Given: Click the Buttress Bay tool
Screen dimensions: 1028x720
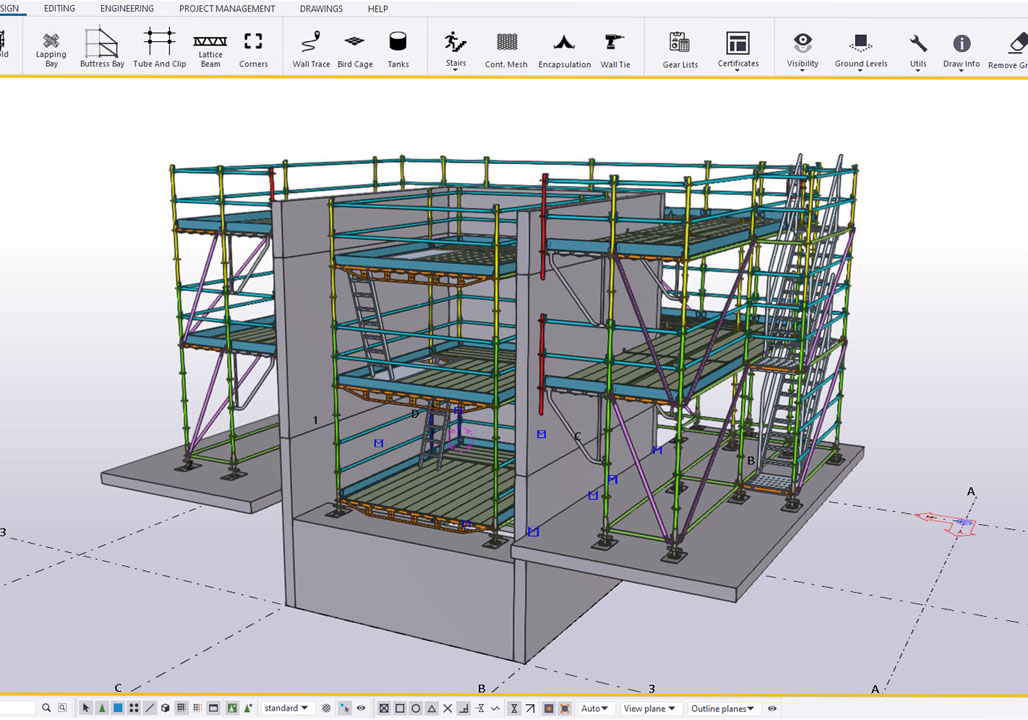Looking at the screenshot, I should 101,47.
